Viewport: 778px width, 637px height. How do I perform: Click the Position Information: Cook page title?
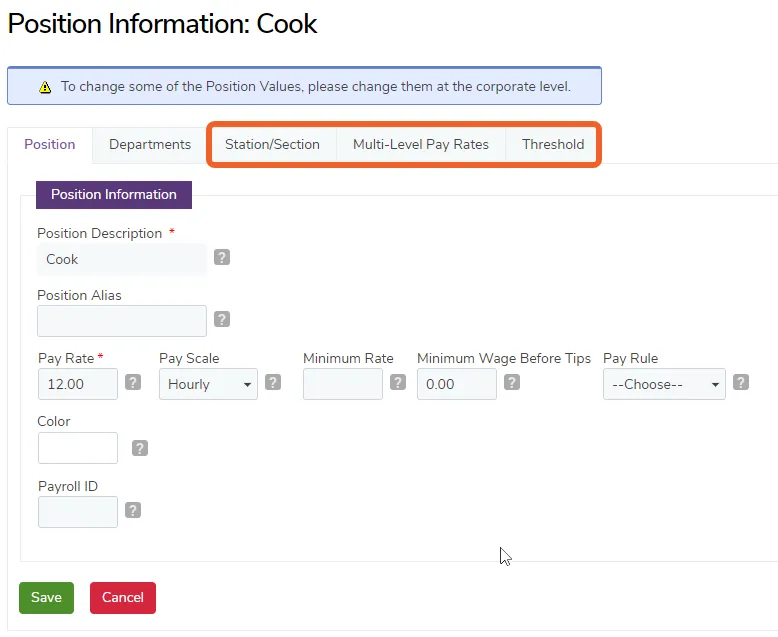click(162, 24)
